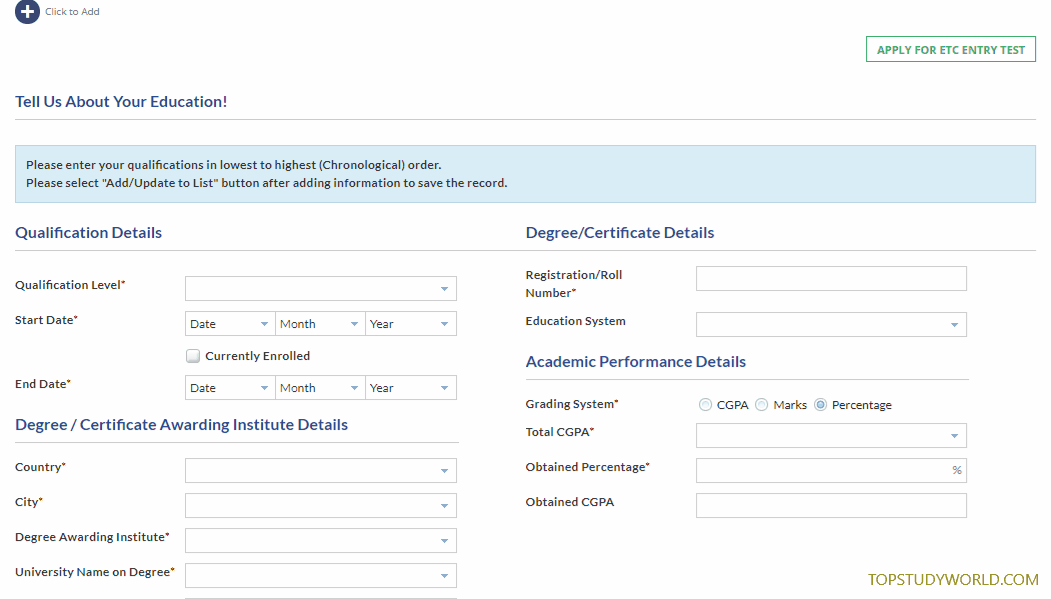Expand the City dropdown
1051x599 pixels.
[320, 506]
